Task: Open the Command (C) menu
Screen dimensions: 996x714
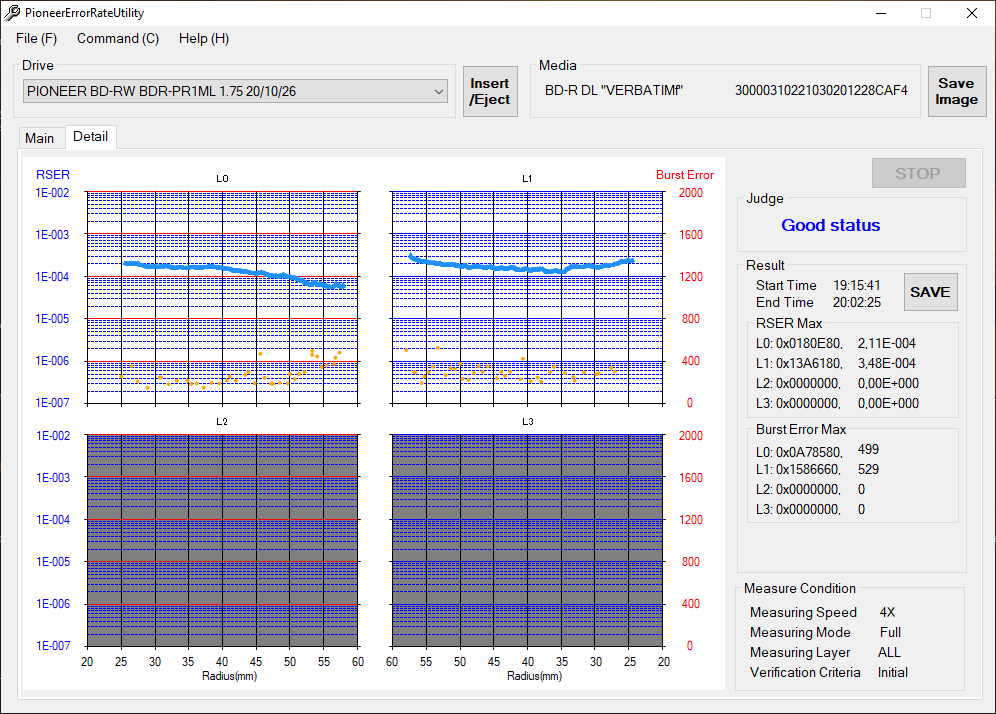Action: [118, 39]
